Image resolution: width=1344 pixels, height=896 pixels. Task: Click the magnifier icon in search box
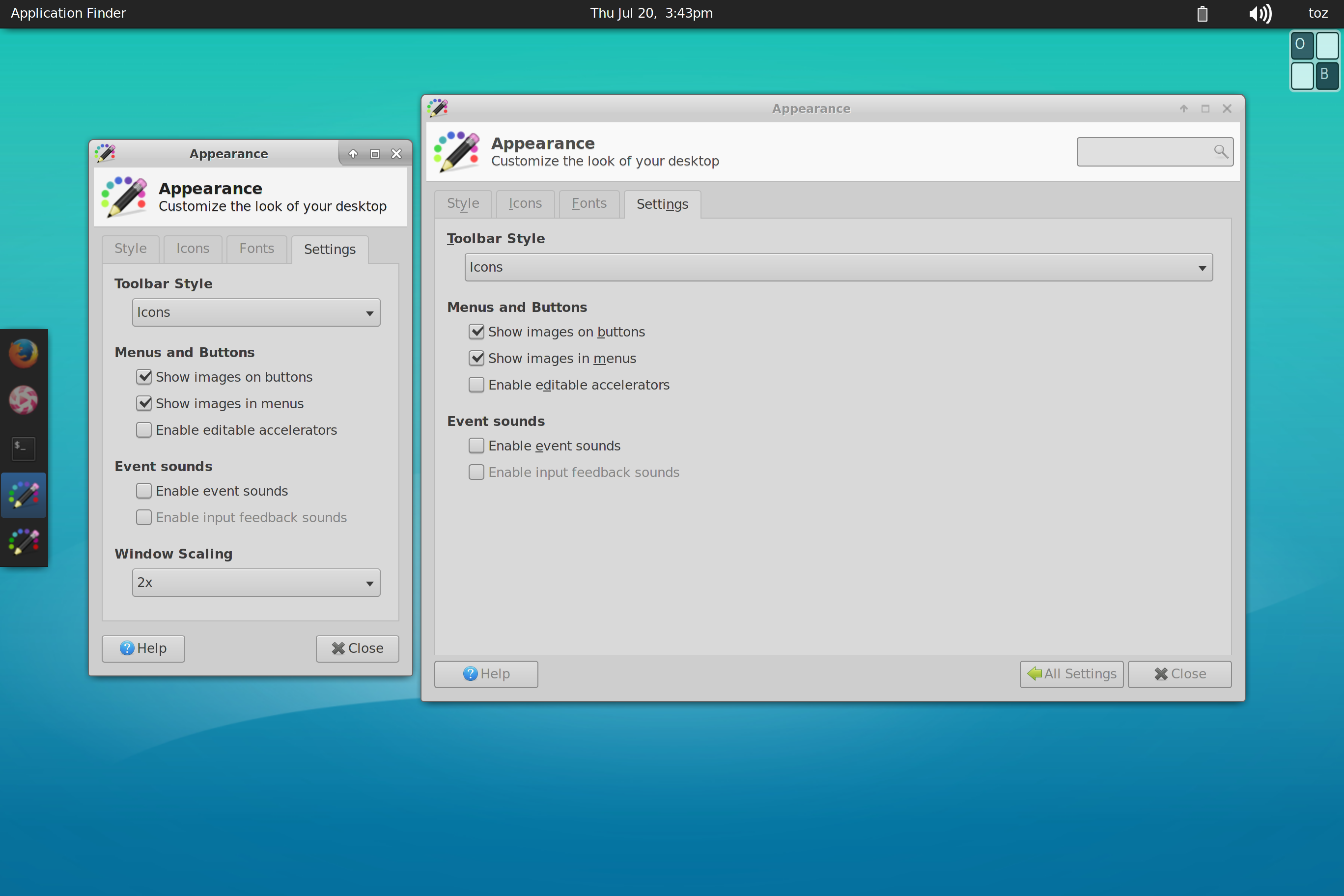[x=1221, y=151]
